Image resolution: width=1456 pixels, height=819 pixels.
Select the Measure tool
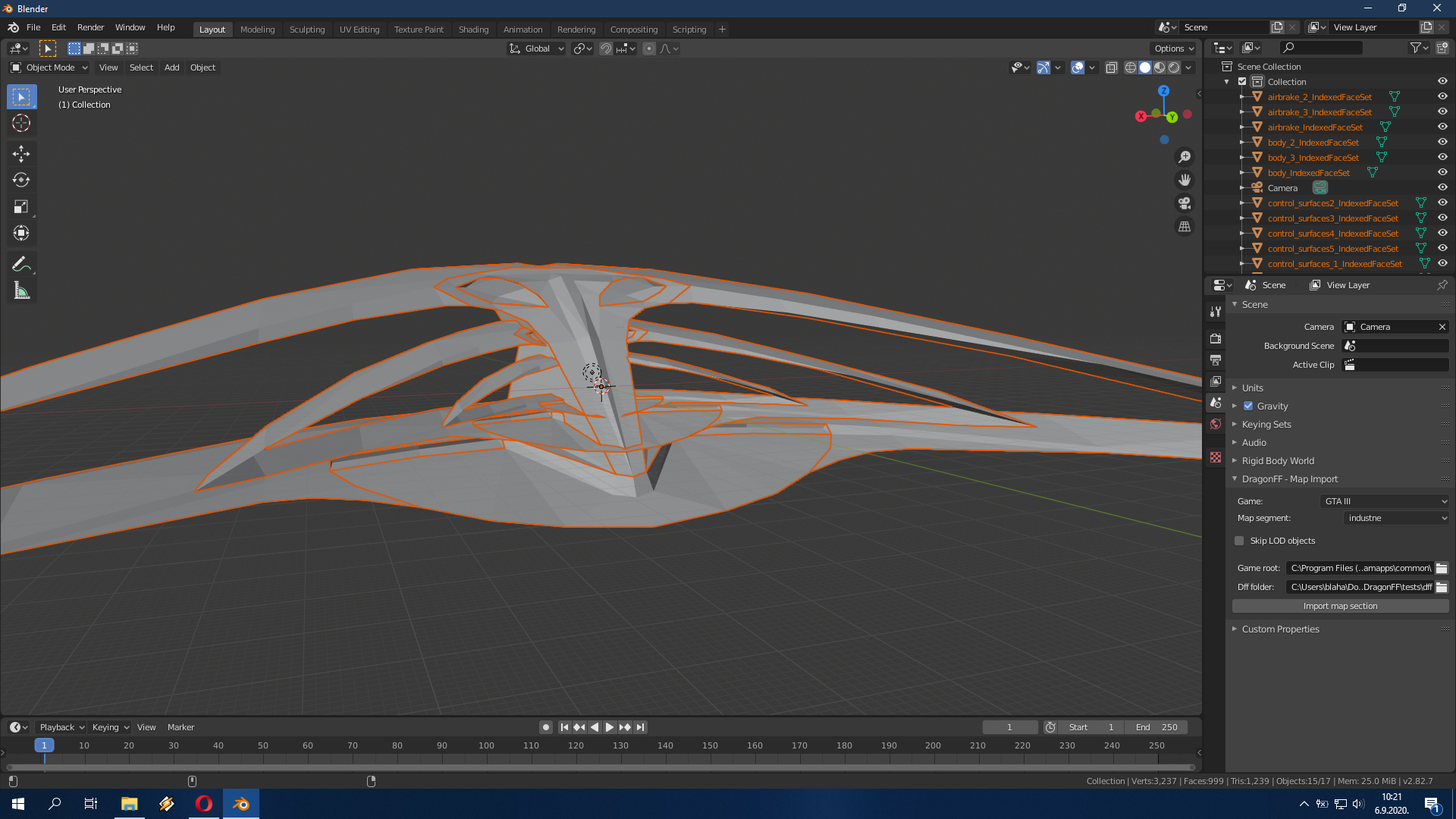coord(20,291)
